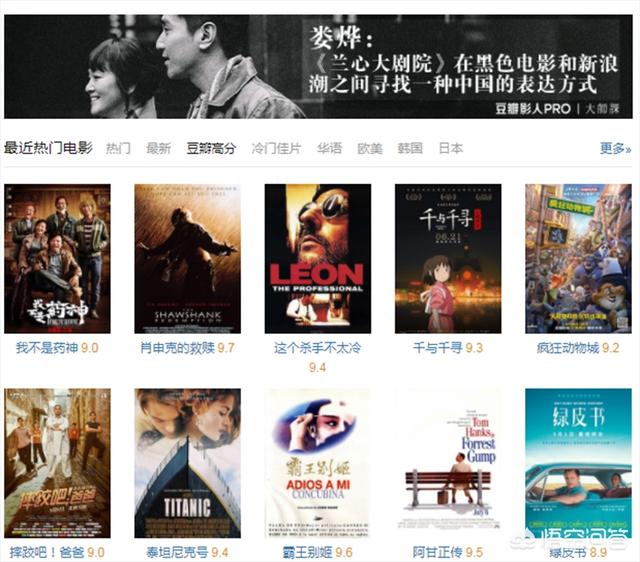Viewport: 640px width, 562px height.
Task: Open the LEON The Professional poster
Action: tap(318, 258)
